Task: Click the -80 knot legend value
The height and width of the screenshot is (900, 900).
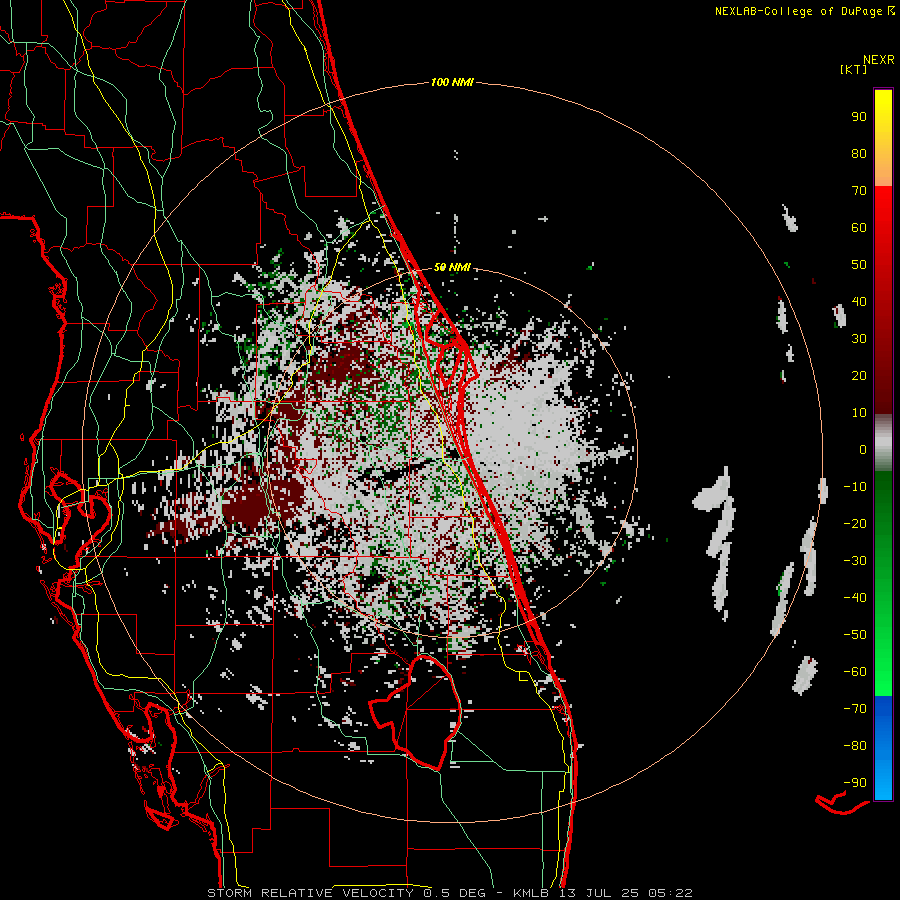Action: (x=855, y=746)
